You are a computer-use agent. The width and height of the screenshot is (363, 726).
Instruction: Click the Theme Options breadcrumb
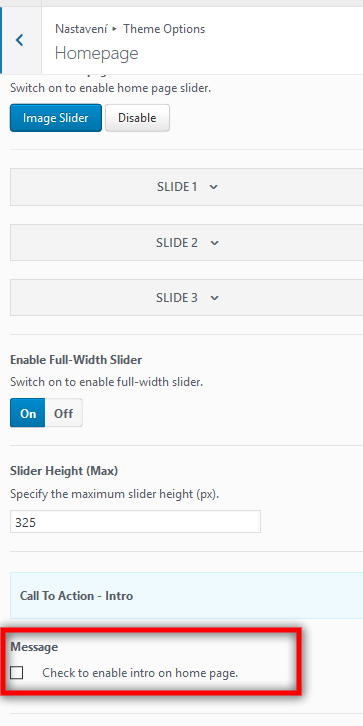[164, 29]
